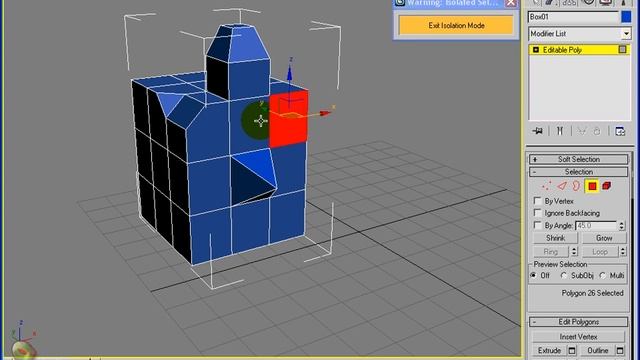The image size is (640, 360).
Task: Click the Extrude button
Action: 549,351
